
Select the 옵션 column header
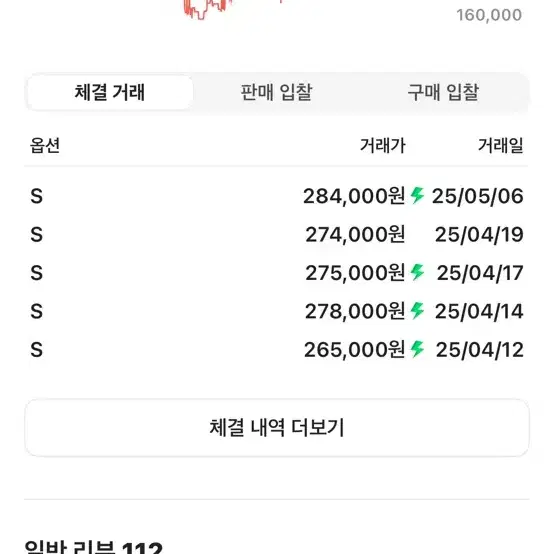(x=45, y=145)
